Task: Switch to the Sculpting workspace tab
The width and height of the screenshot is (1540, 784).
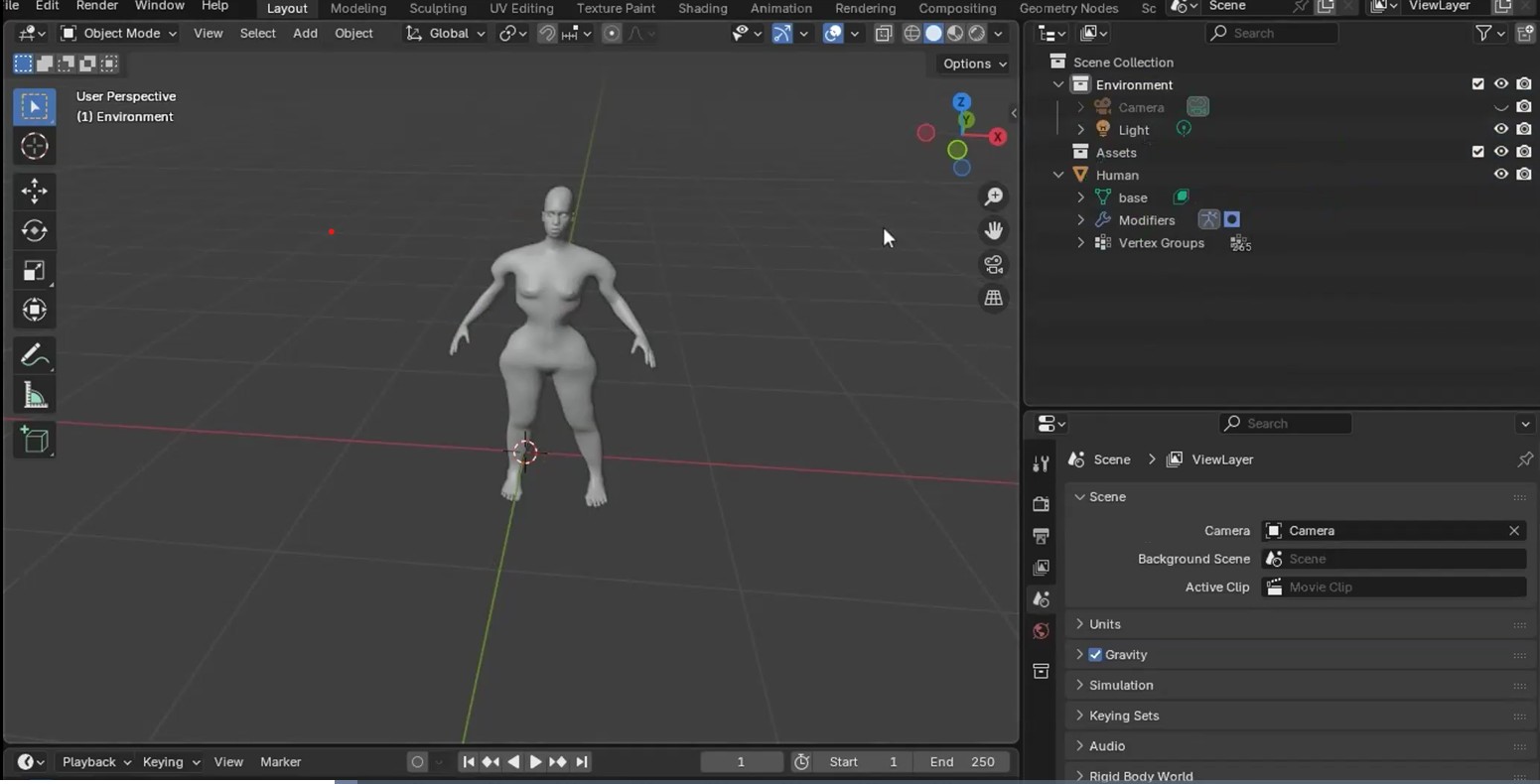Action: click(438, 8)
